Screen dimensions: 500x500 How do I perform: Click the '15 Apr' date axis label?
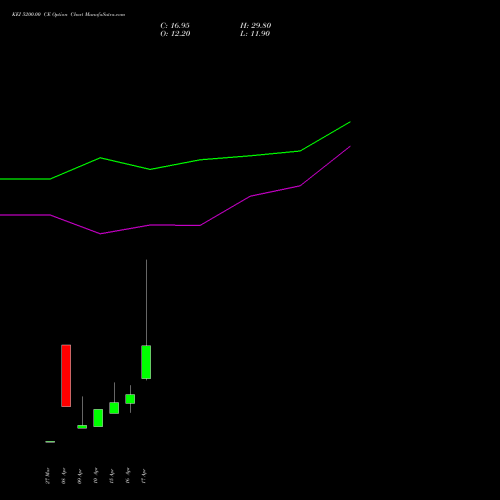(x=112, y=476)
